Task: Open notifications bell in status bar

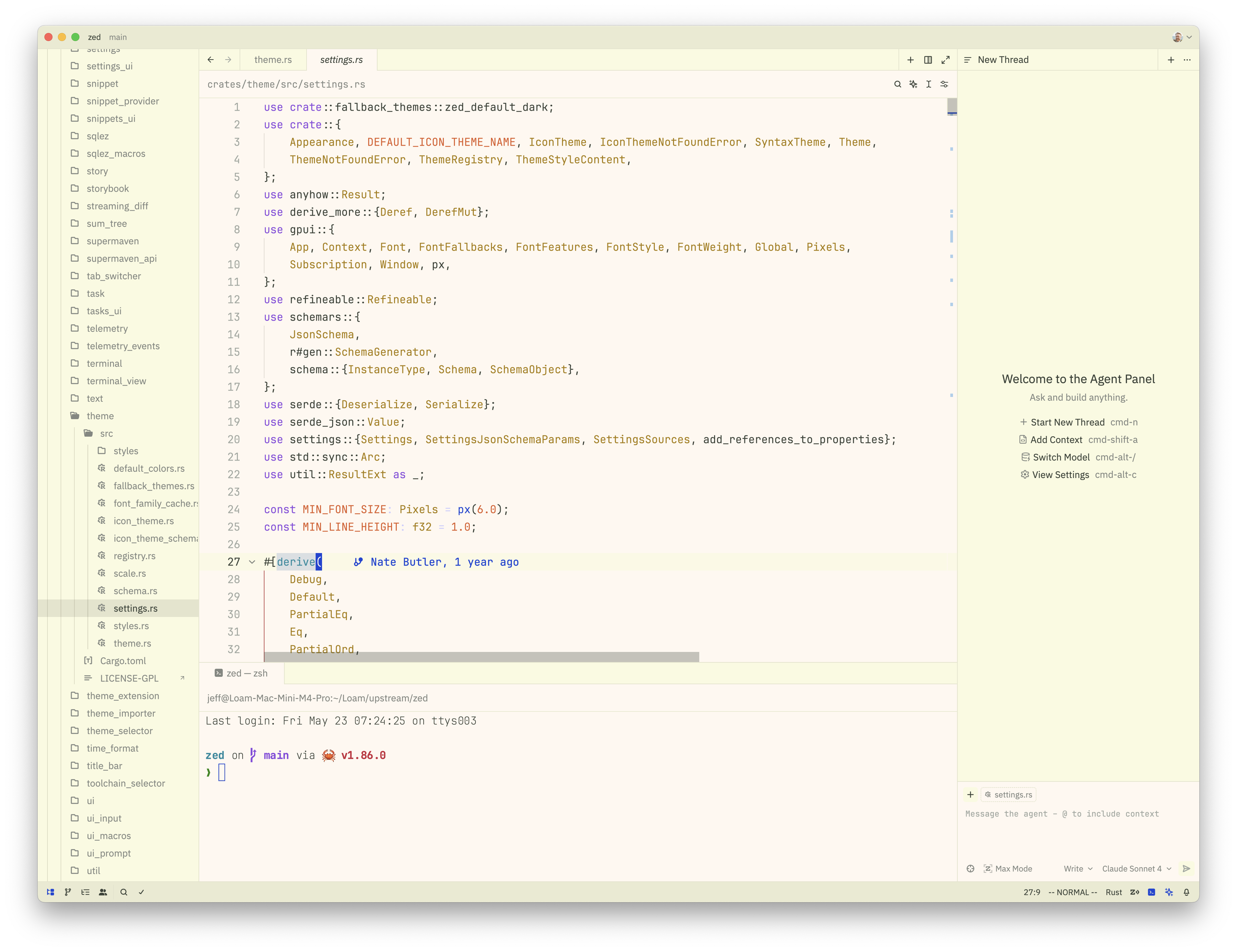Action: click(1187, 892)
